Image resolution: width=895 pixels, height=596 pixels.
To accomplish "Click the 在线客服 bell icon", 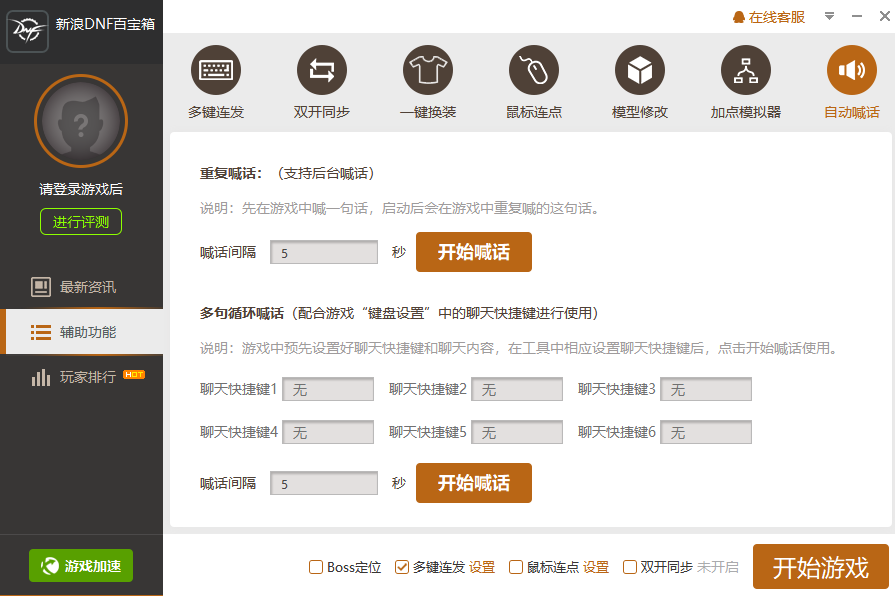I will tap(737, 17).
